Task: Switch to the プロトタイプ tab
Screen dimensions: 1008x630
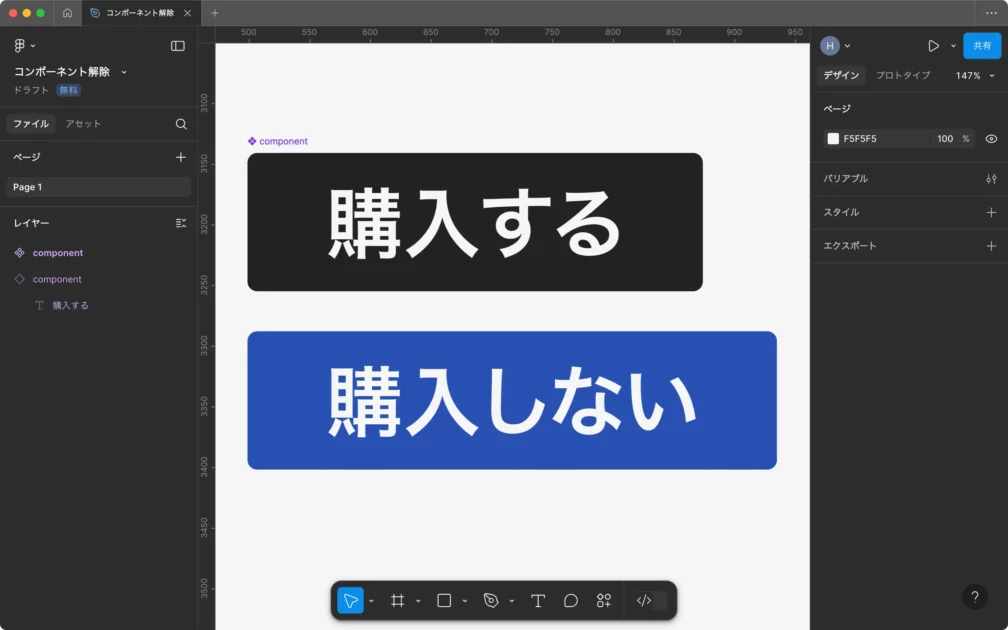Action: coord(903,76)
